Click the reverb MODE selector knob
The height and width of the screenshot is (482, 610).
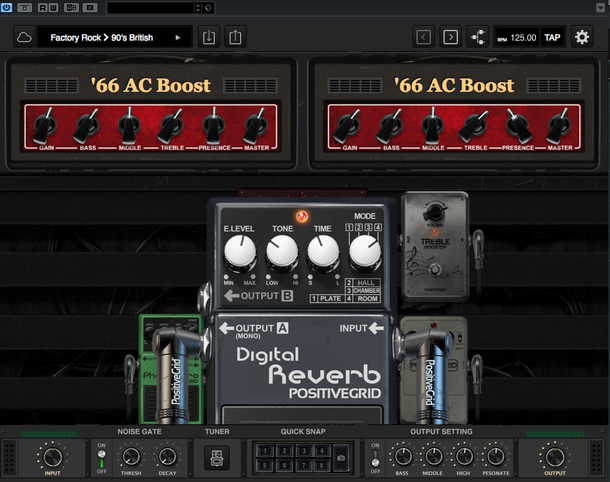365,252
